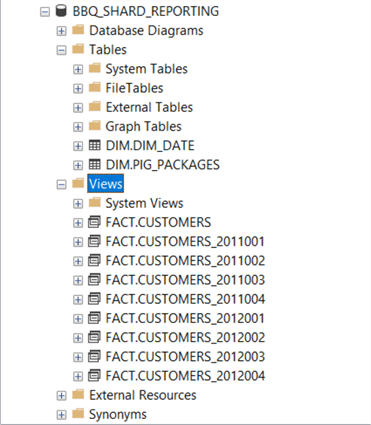Expand the DIM.PIG_PACKAGES table node
This screenshot has width=371, height=425.
pos(78,165)
